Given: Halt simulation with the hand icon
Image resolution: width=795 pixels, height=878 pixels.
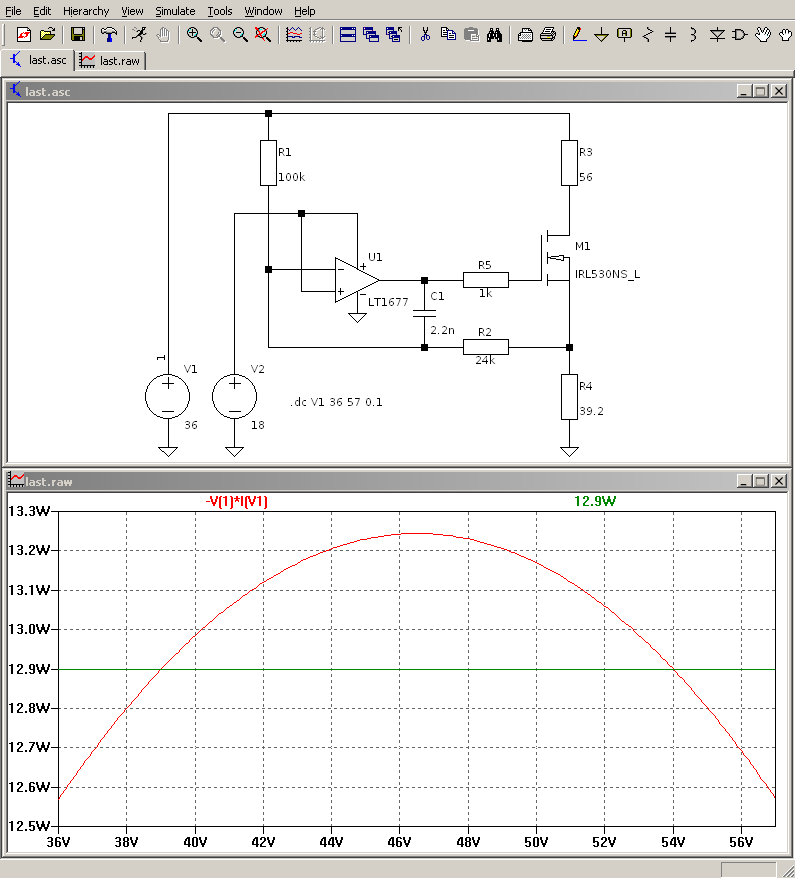Looking at the screenshot, I should point(163,35).
